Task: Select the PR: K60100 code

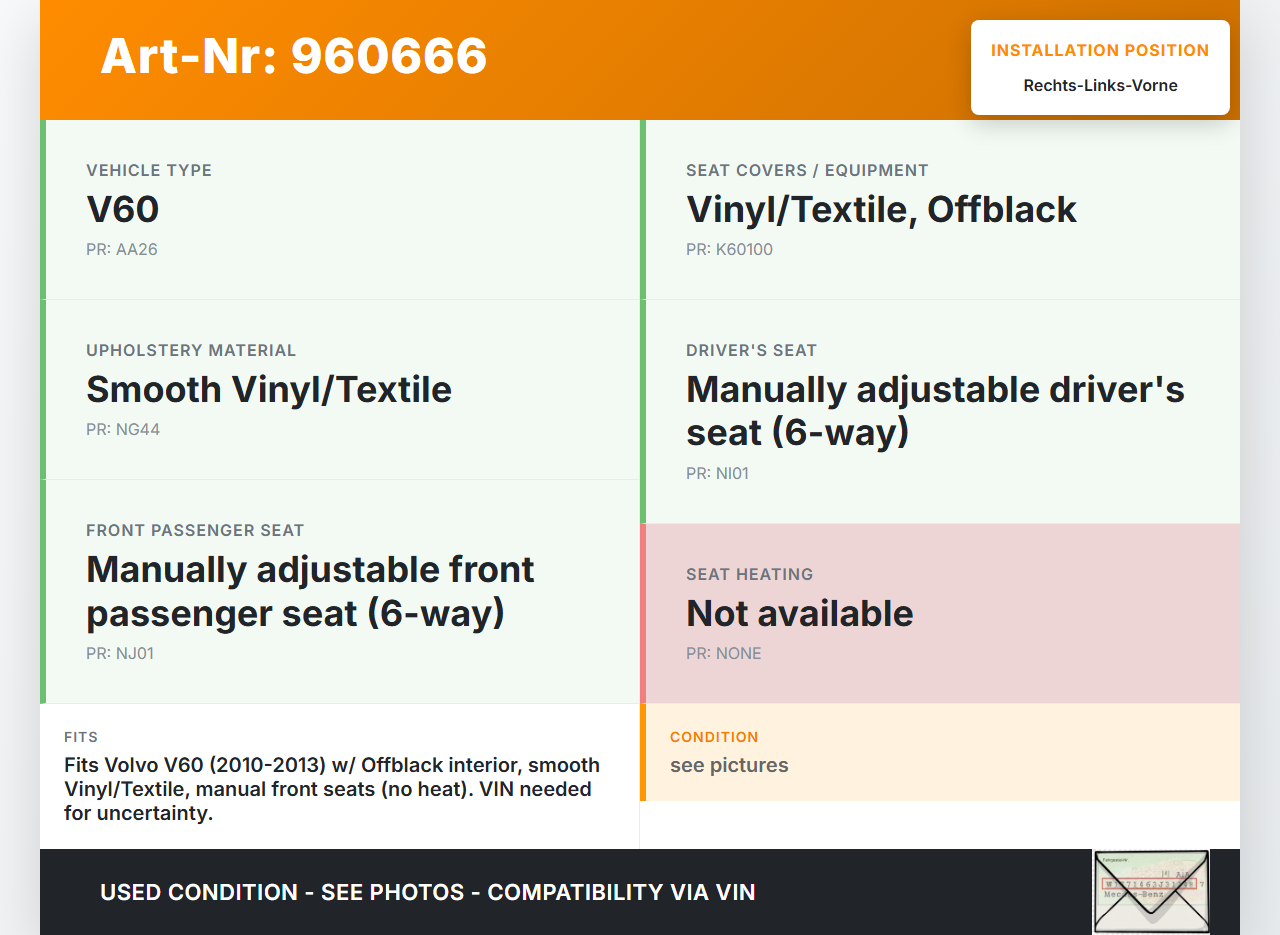Action: pyautogui.click(x=729, y=250)
